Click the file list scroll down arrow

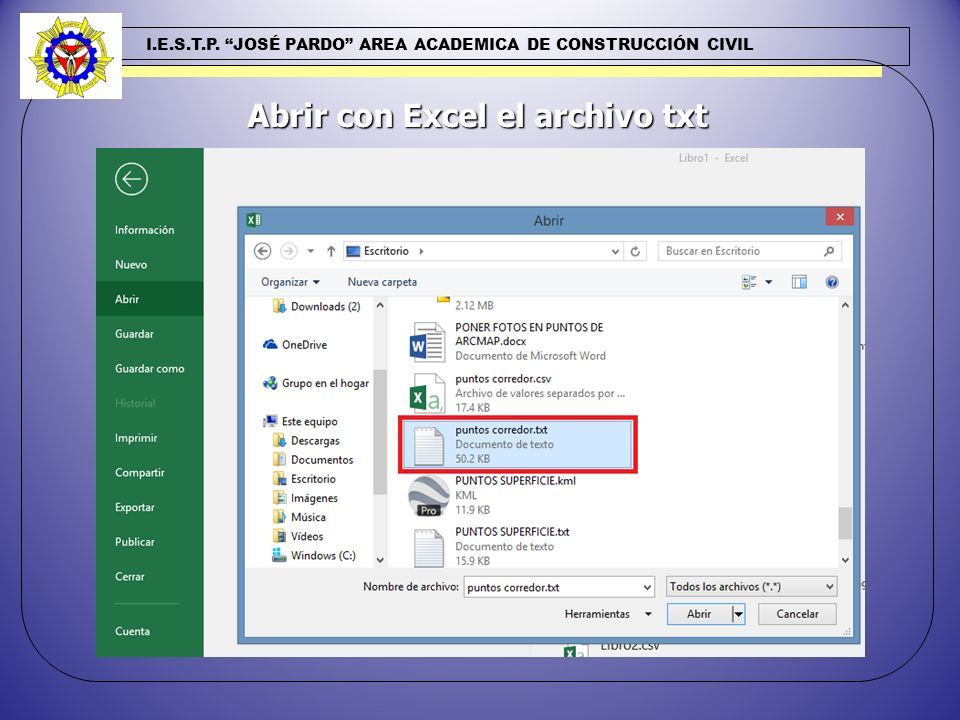[x=845, y=560]
